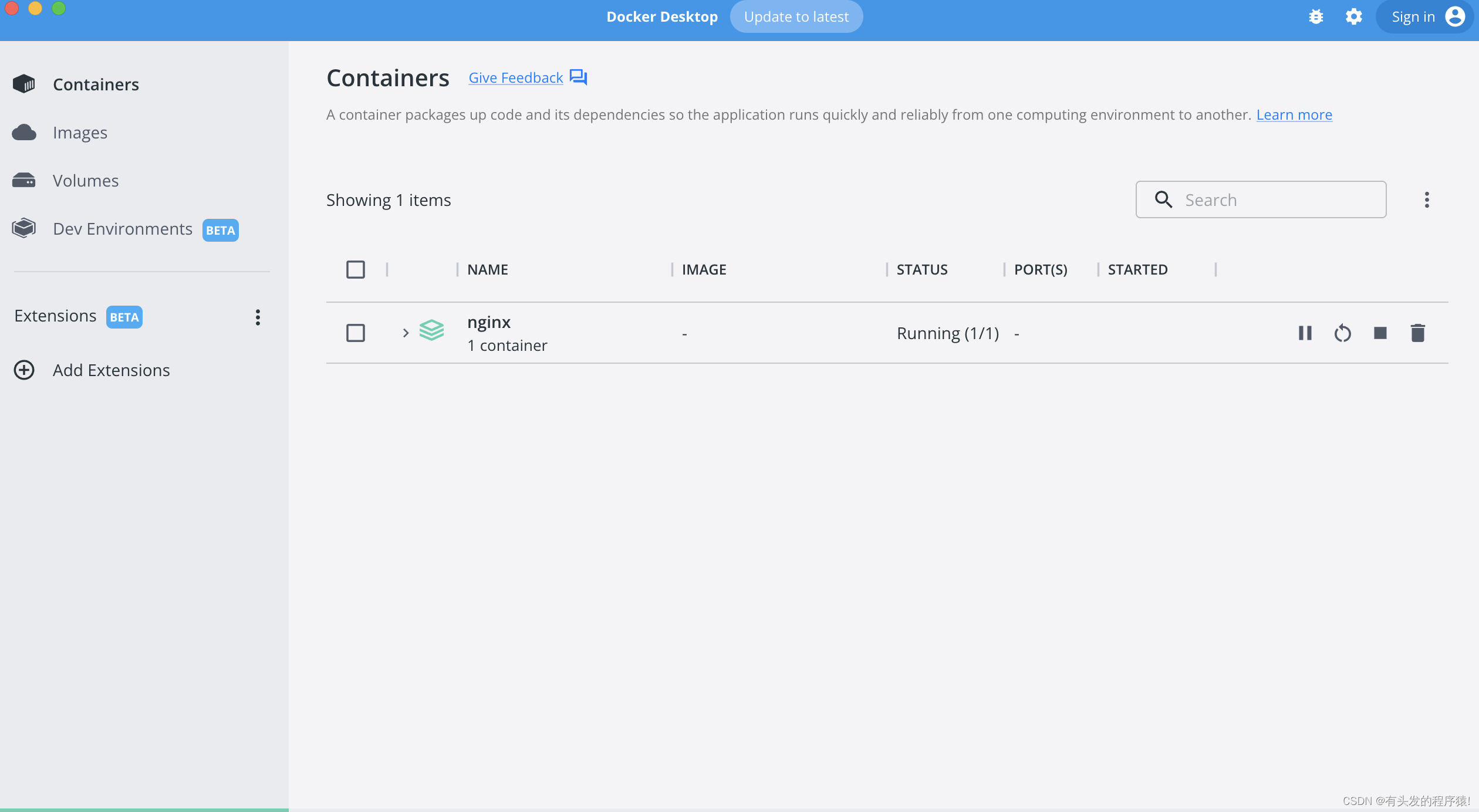Expand the nginx container group
The height and width of the screenshot is (812, 1479).
coord(406,333)
